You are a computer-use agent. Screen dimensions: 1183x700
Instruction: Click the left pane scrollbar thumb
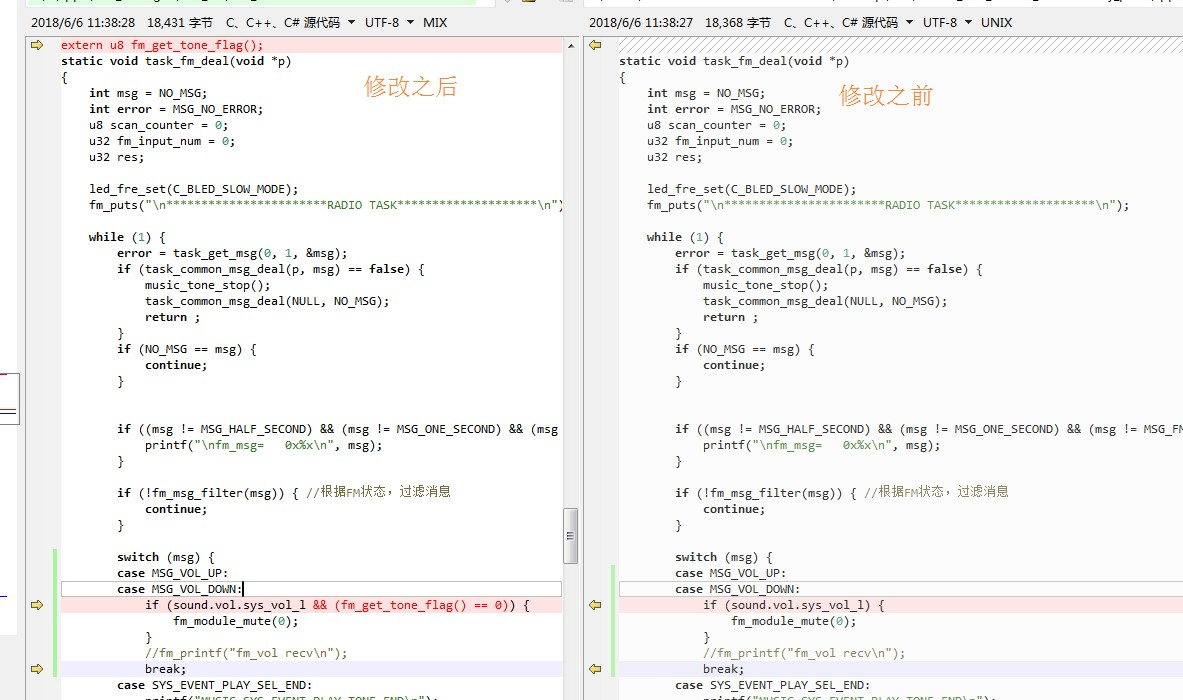point(570,536)
